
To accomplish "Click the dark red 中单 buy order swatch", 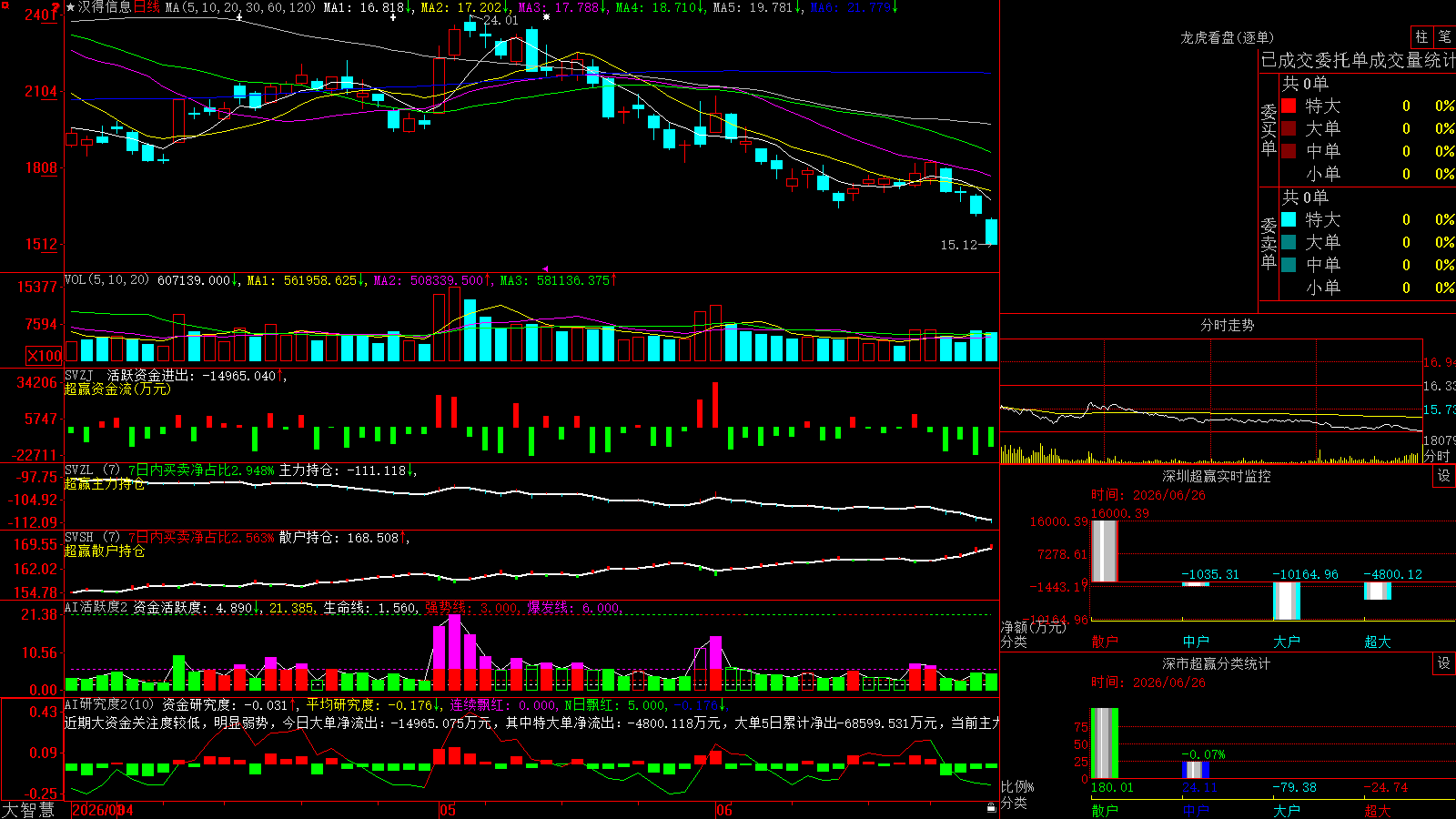I will [1289, 151].
